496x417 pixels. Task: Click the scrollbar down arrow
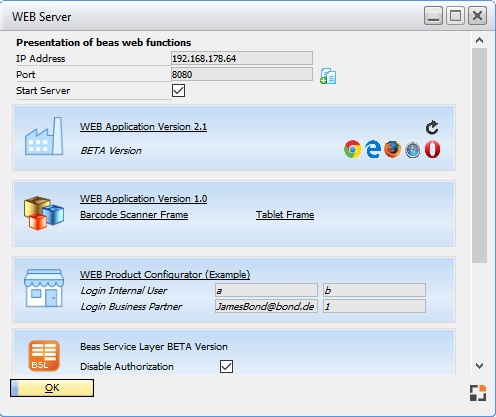point(479,366)
